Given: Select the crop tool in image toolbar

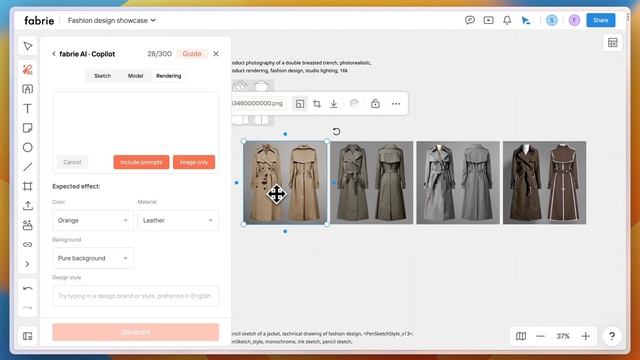Looking at the screenshot, I should (x=317, y=104).
